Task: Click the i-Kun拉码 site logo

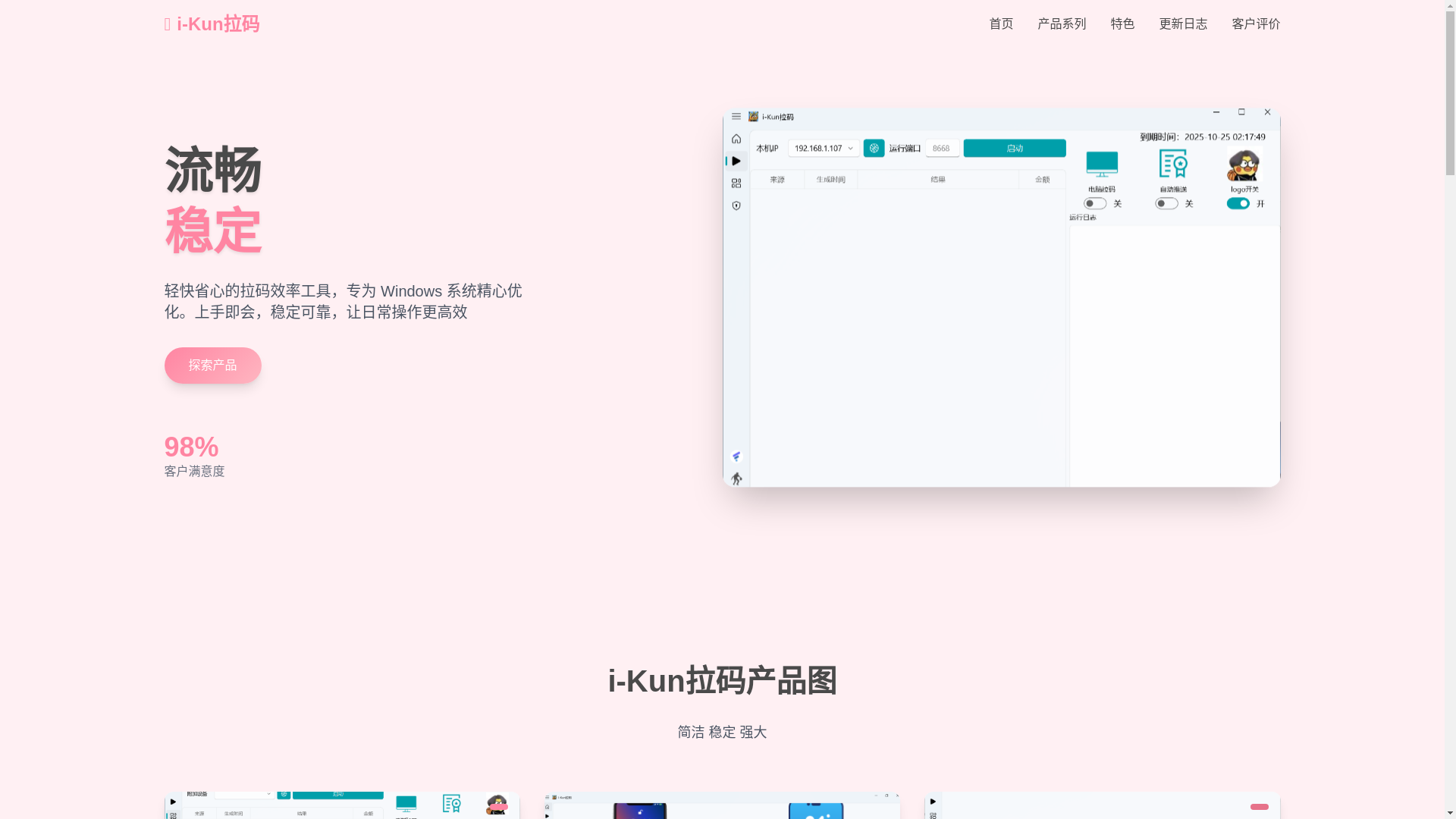Action: pyautogui.click(x=212, y=24)
